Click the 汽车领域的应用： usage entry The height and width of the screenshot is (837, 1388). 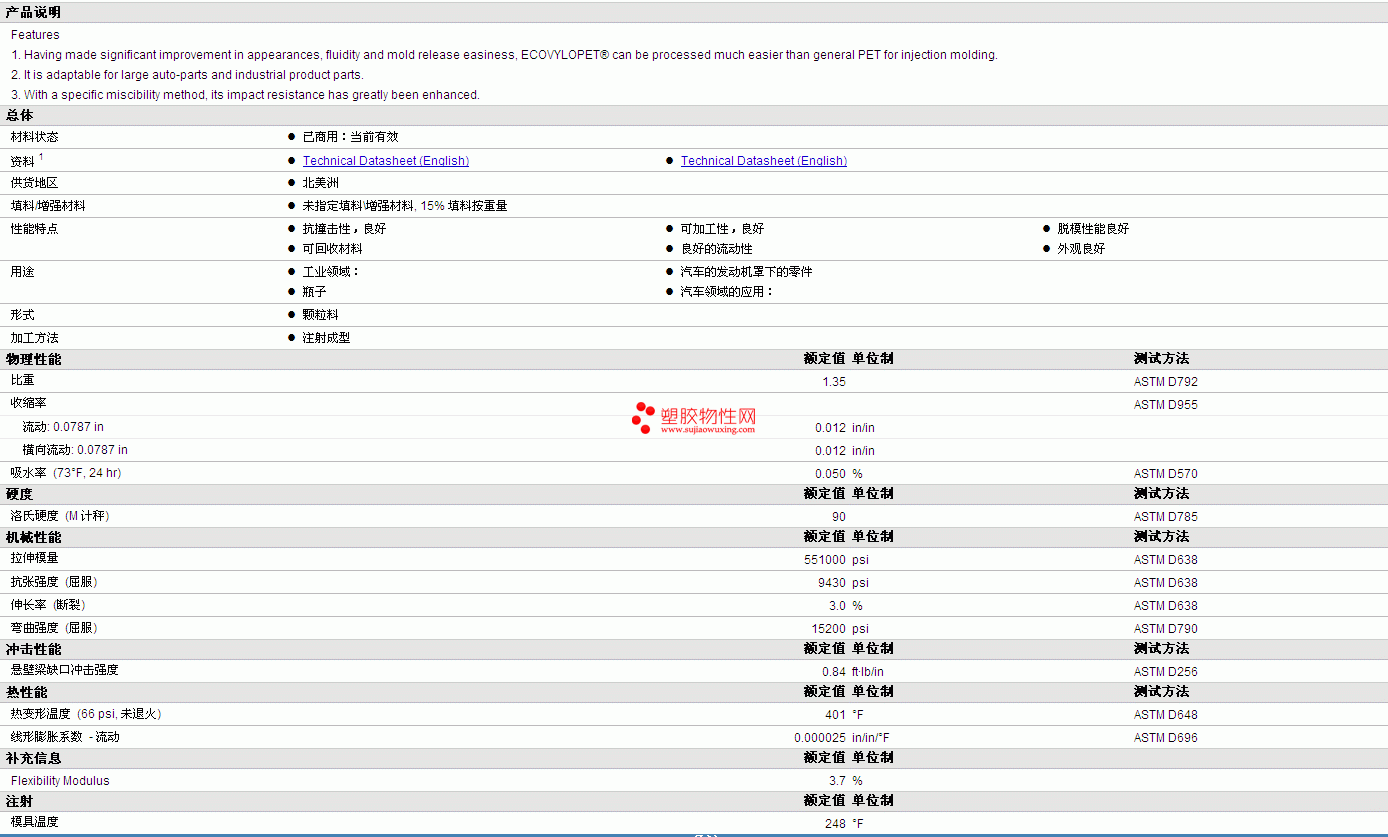(727, 292)
